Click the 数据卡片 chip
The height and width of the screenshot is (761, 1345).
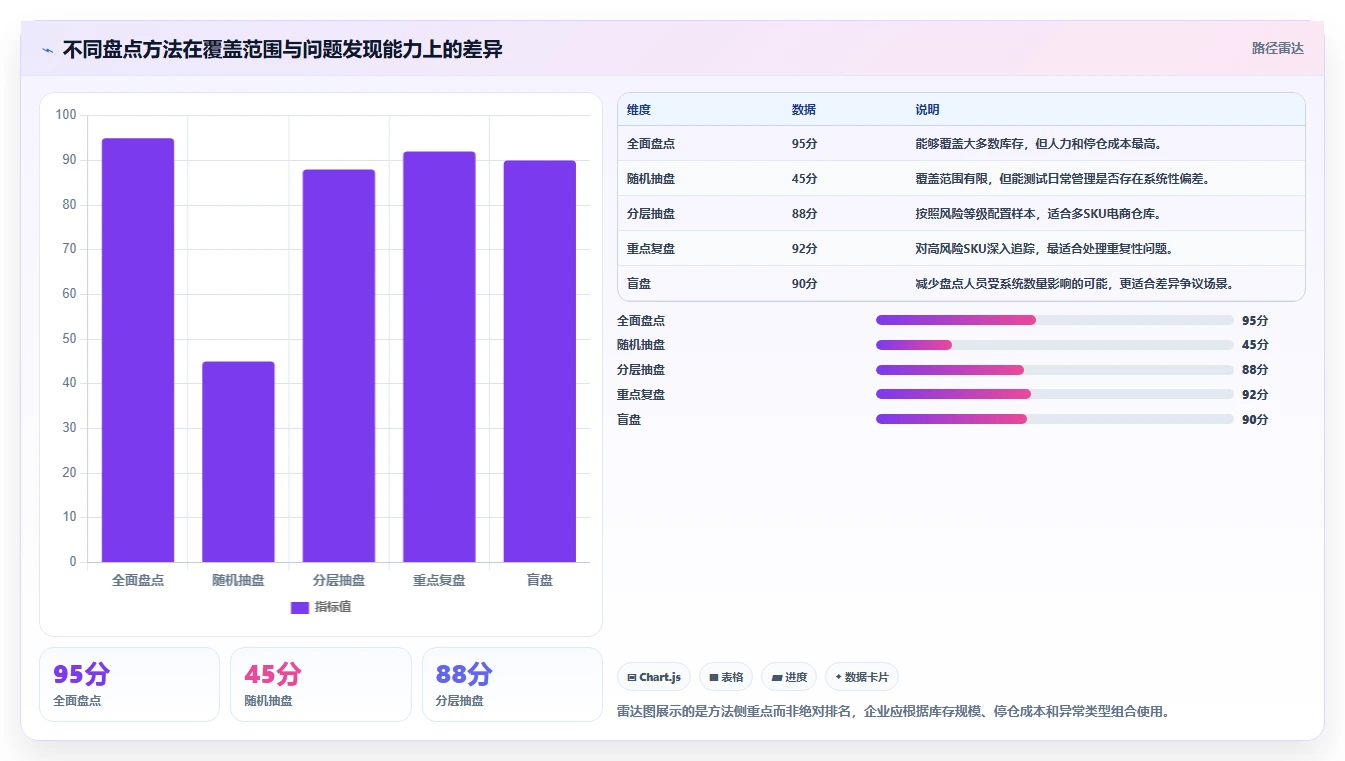862,677
